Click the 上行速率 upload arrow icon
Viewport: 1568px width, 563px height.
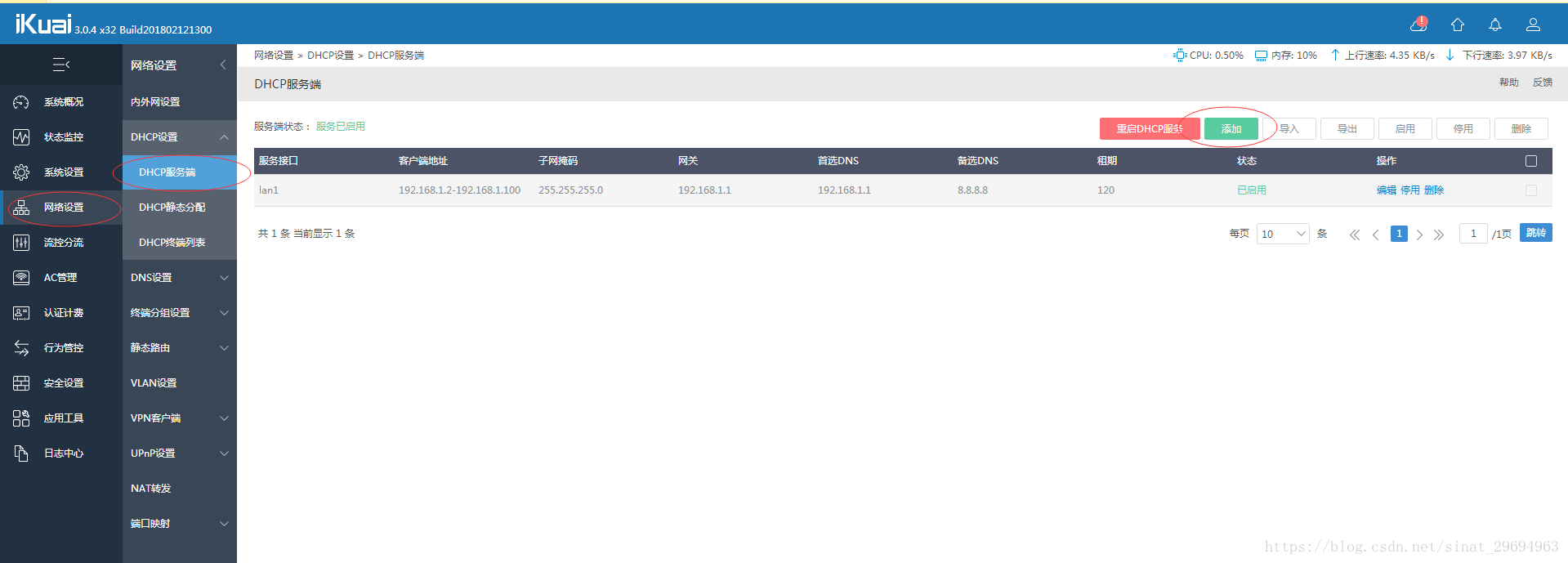point(1335,55)
